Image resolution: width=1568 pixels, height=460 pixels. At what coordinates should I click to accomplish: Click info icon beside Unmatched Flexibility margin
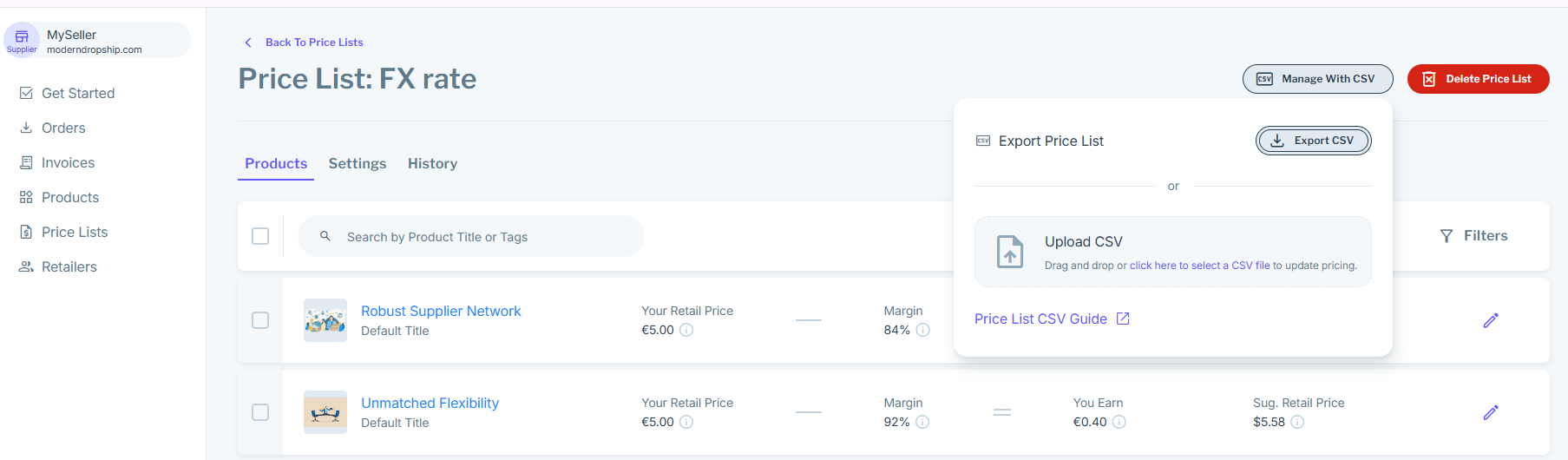pyautogui.click(x=922, y=422)
